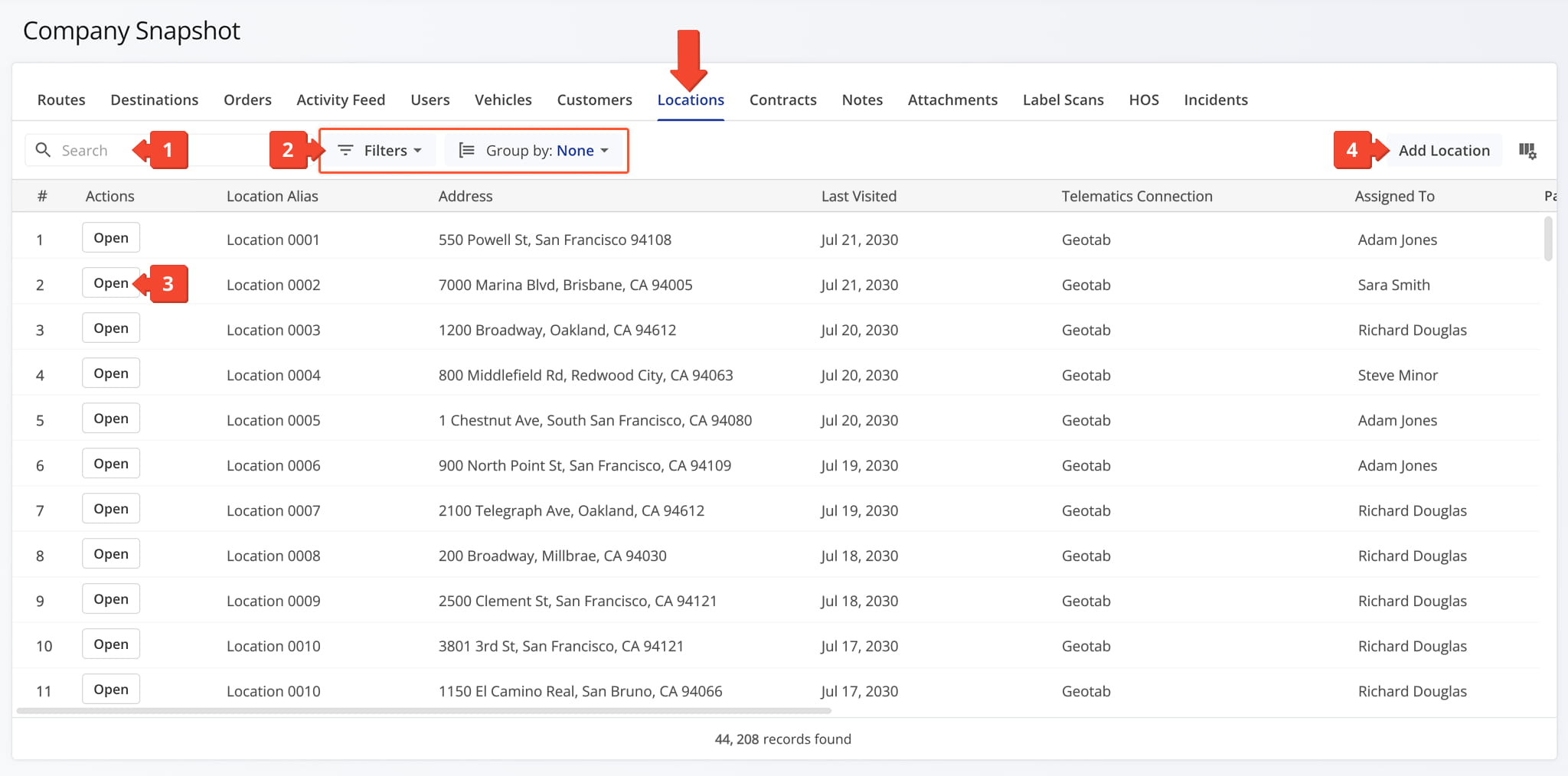
Task: Click 200 Broadway, Millbrae address
Action: coord(552,556)
